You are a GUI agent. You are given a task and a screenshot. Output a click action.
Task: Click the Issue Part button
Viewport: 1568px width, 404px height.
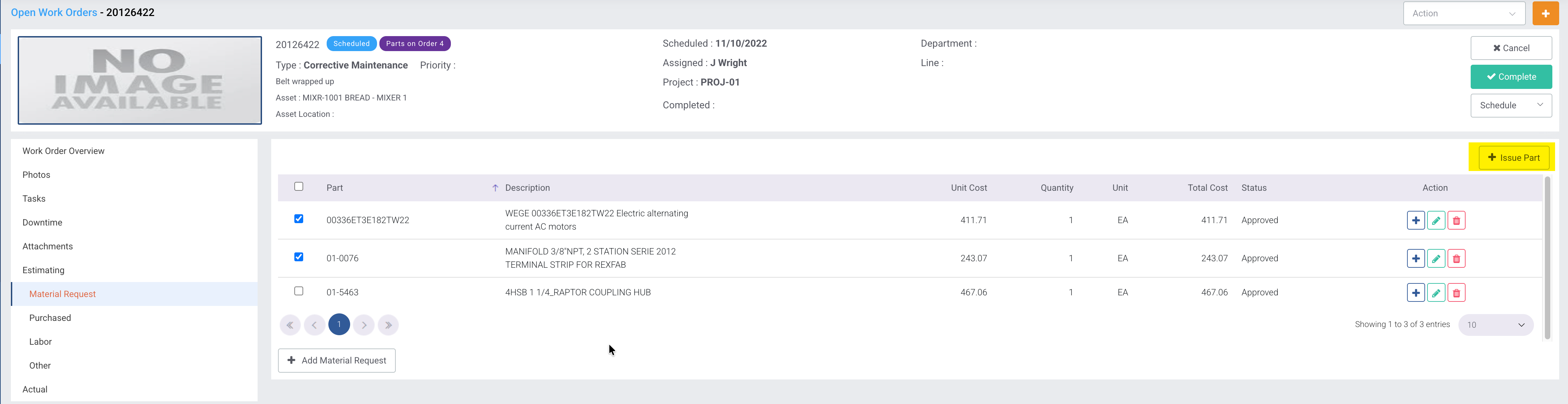click(1513, 158)
